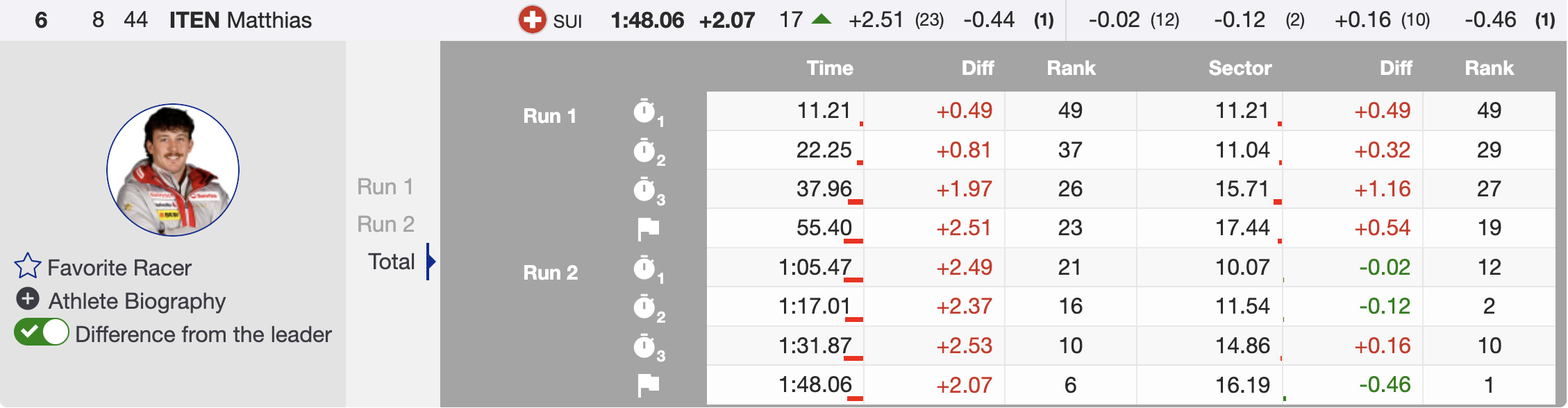Click the Swiss flag icon

(533, 19)
